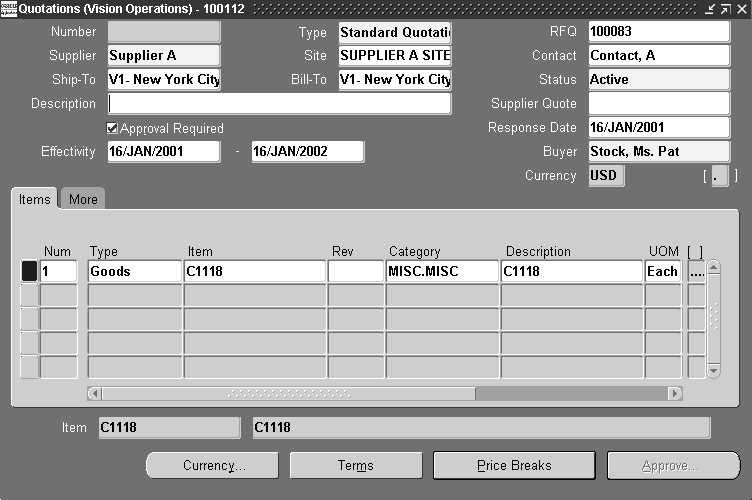Click the Type cell showing Goods

(135, 271)
